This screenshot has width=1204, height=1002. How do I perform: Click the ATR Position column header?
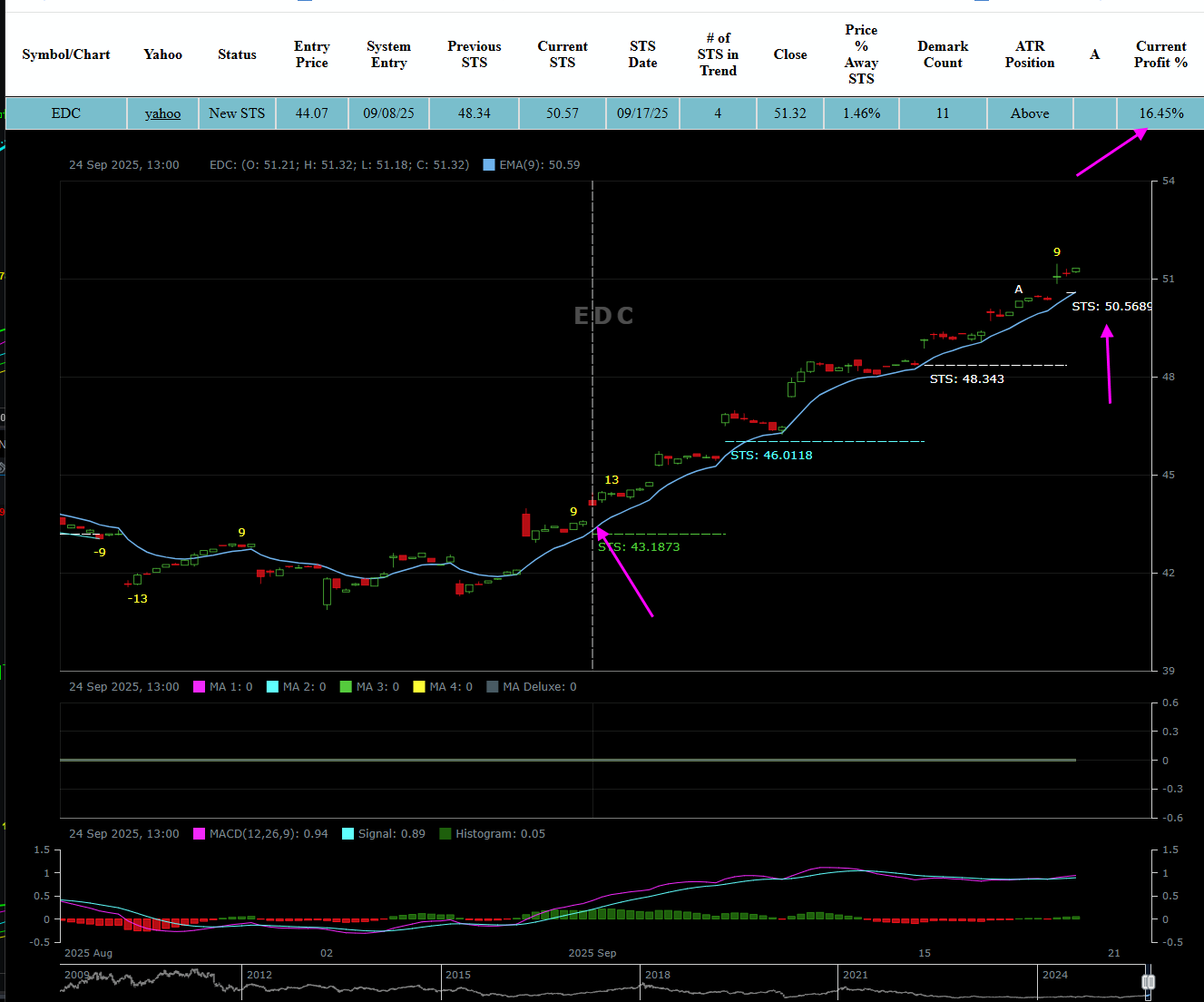[1030, 54]
